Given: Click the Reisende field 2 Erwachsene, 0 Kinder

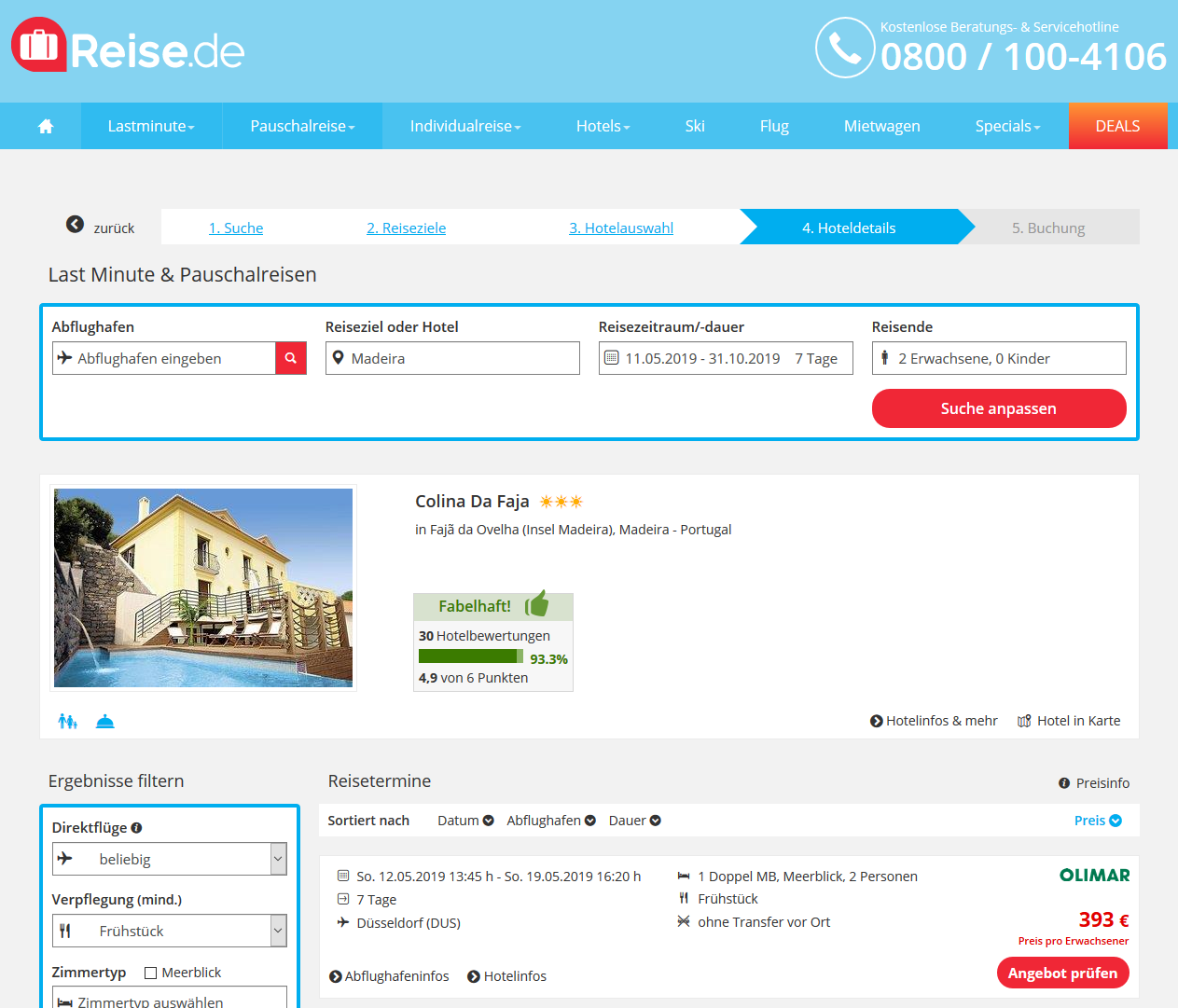Looking at the screenshot, I should click(999, 358).
